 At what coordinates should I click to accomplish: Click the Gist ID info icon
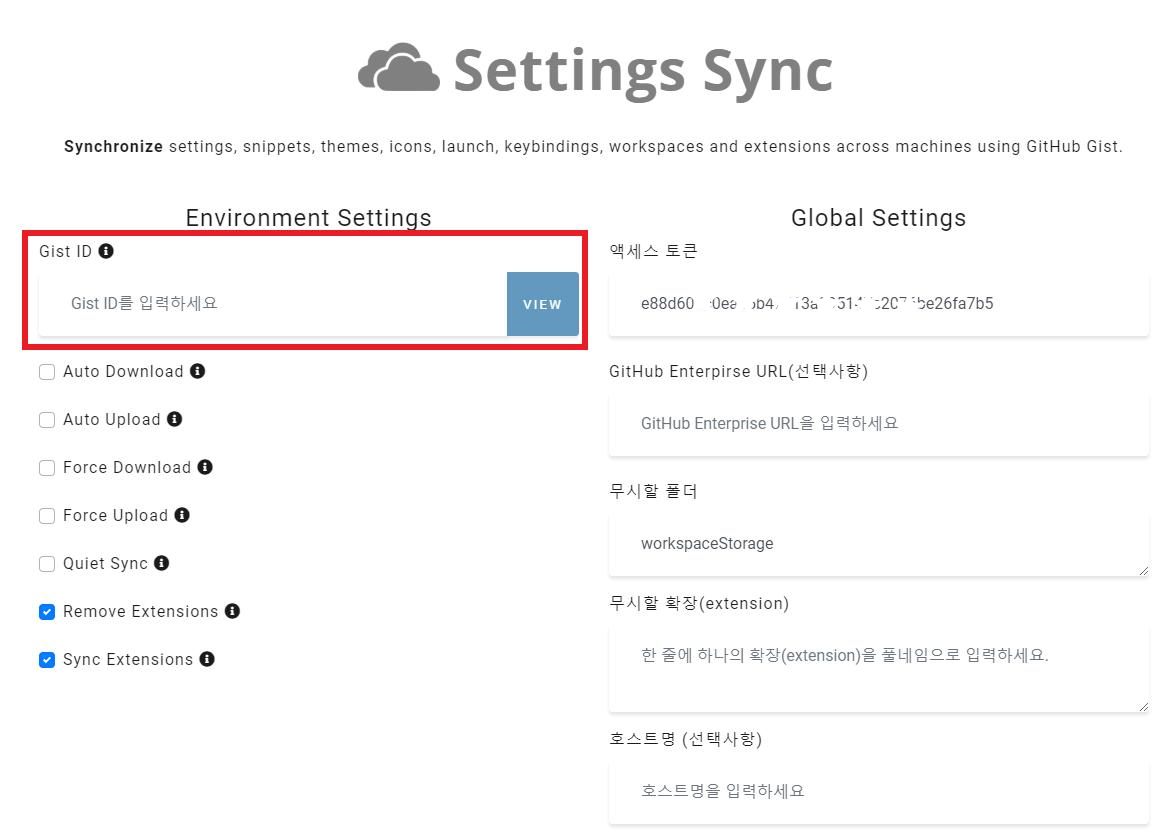[106, 251]
